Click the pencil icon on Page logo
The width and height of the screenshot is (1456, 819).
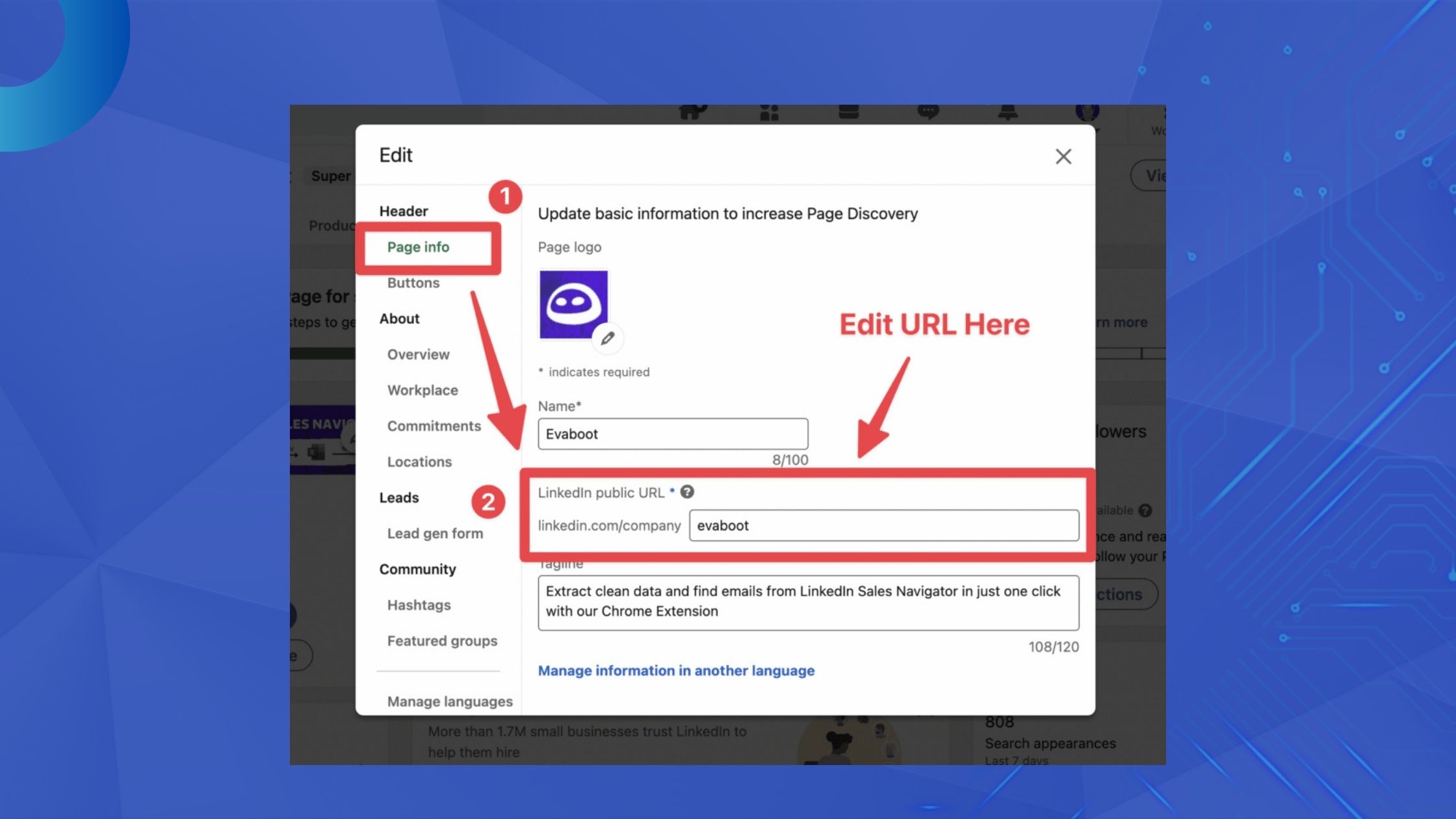[608, 338]
